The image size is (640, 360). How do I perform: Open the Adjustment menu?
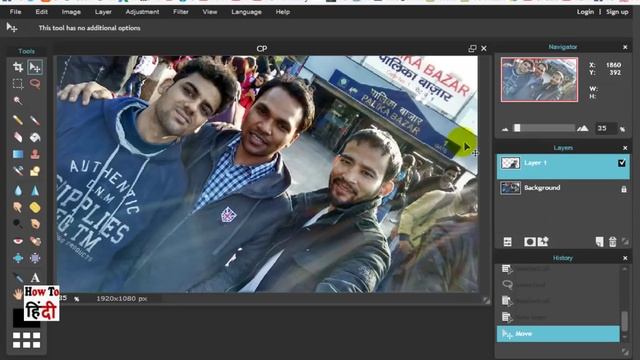click(x=142, y=12)
